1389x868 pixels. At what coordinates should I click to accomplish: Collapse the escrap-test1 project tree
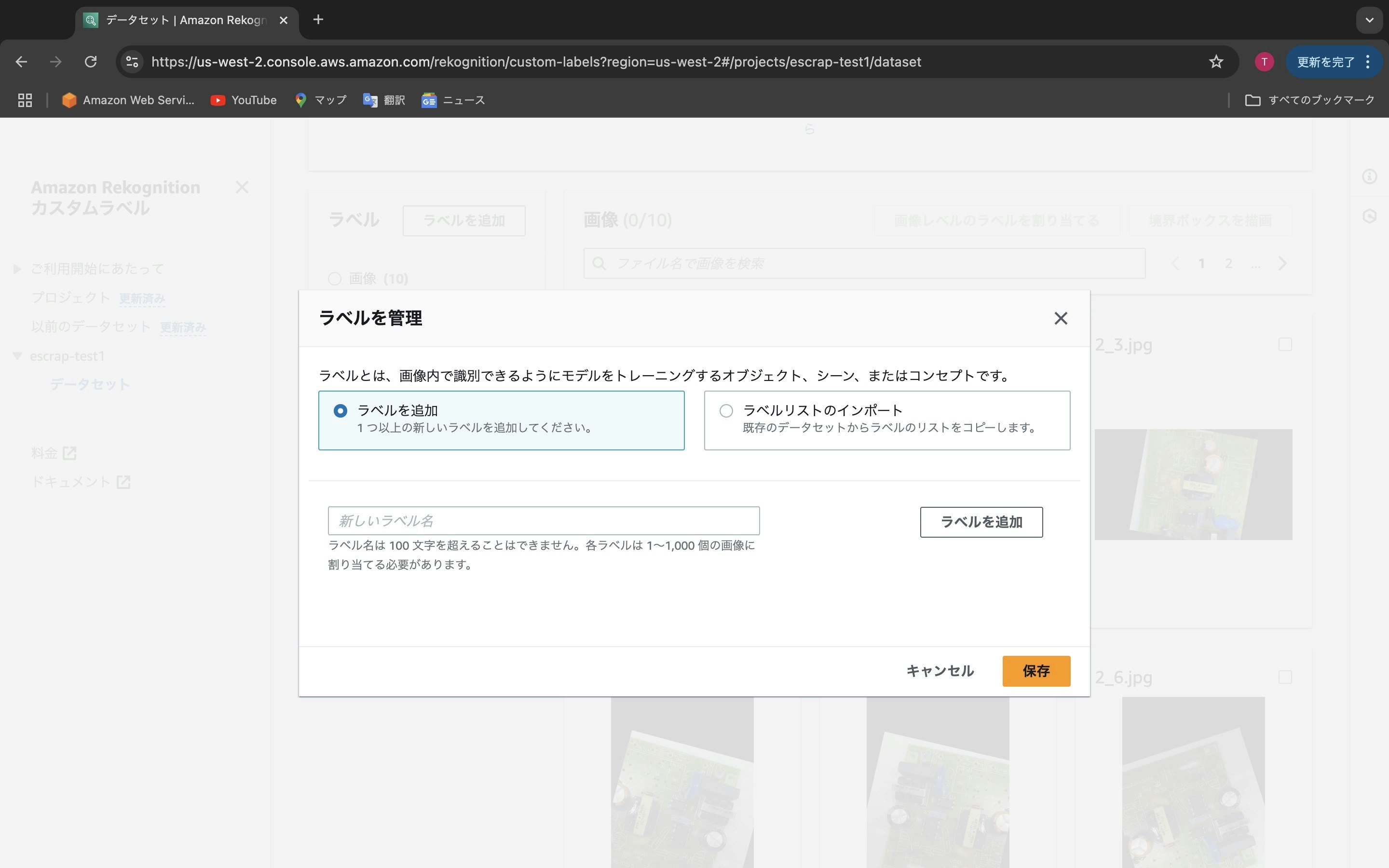click(17, 355)
